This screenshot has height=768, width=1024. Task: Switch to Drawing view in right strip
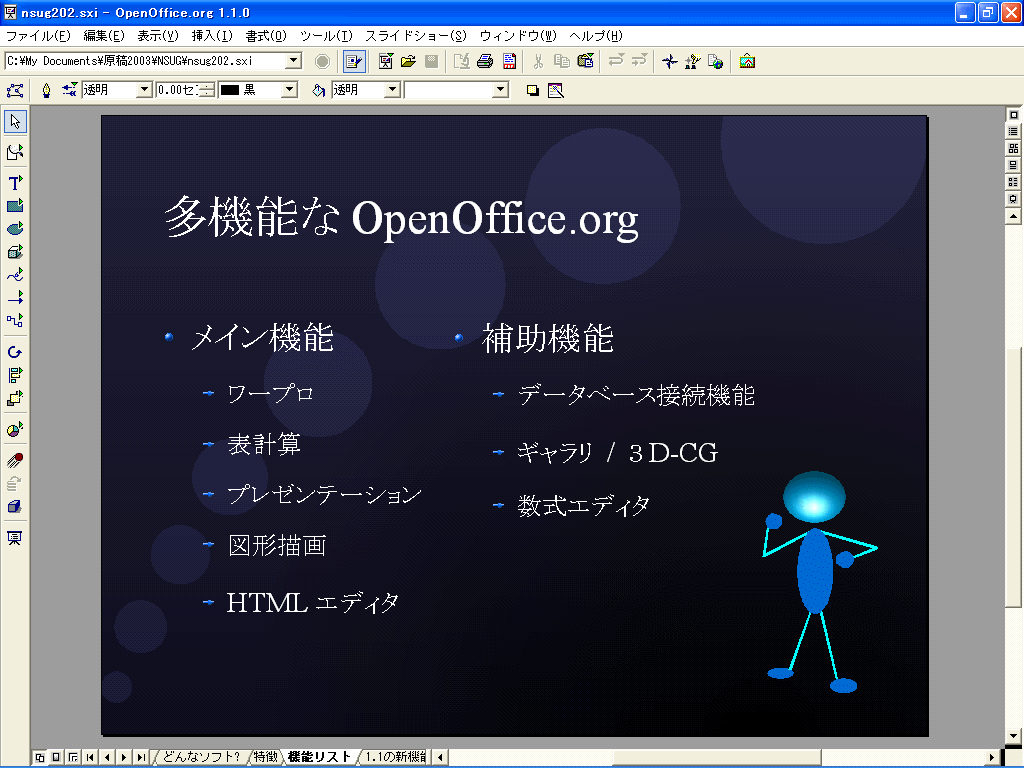(1014, 115)
